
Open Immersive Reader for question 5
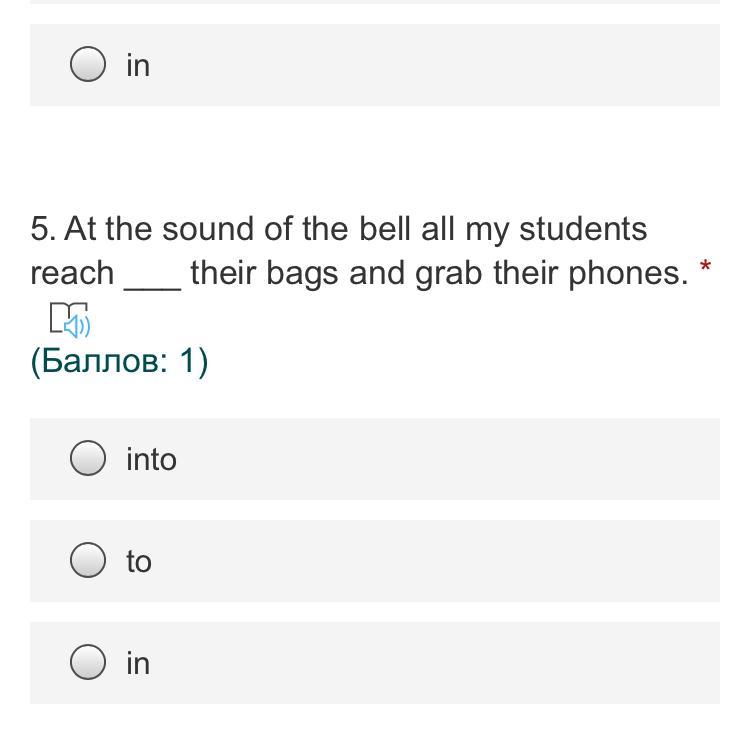click(x=69, y=320)
